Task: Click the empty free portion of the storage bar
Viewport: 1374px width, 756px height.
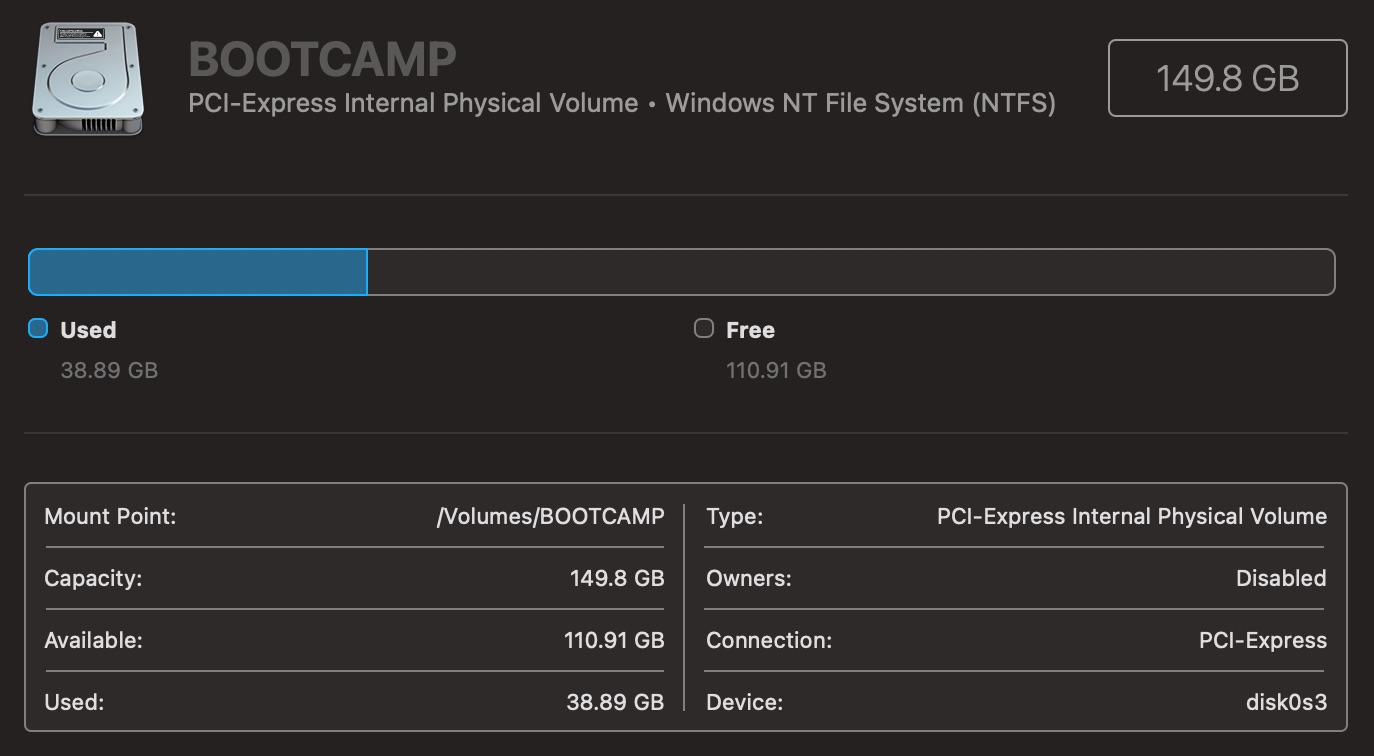Action: 850,272
